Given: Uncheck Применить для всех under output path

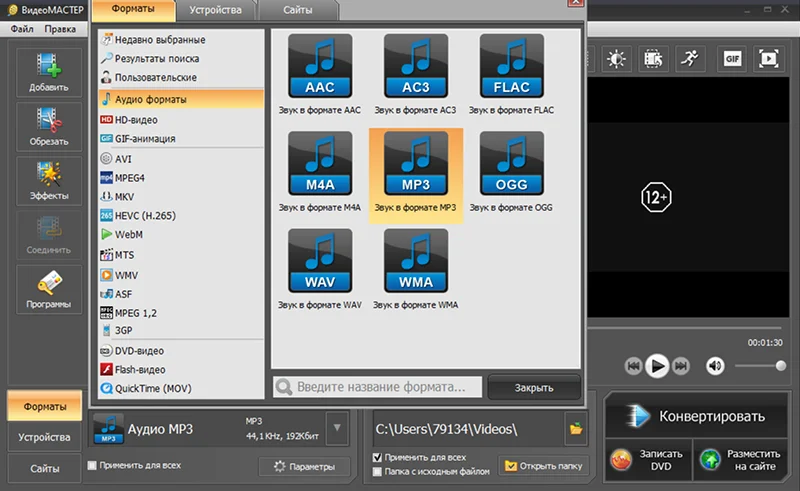Looking at the screenshot, I should [x=378, y=457].
